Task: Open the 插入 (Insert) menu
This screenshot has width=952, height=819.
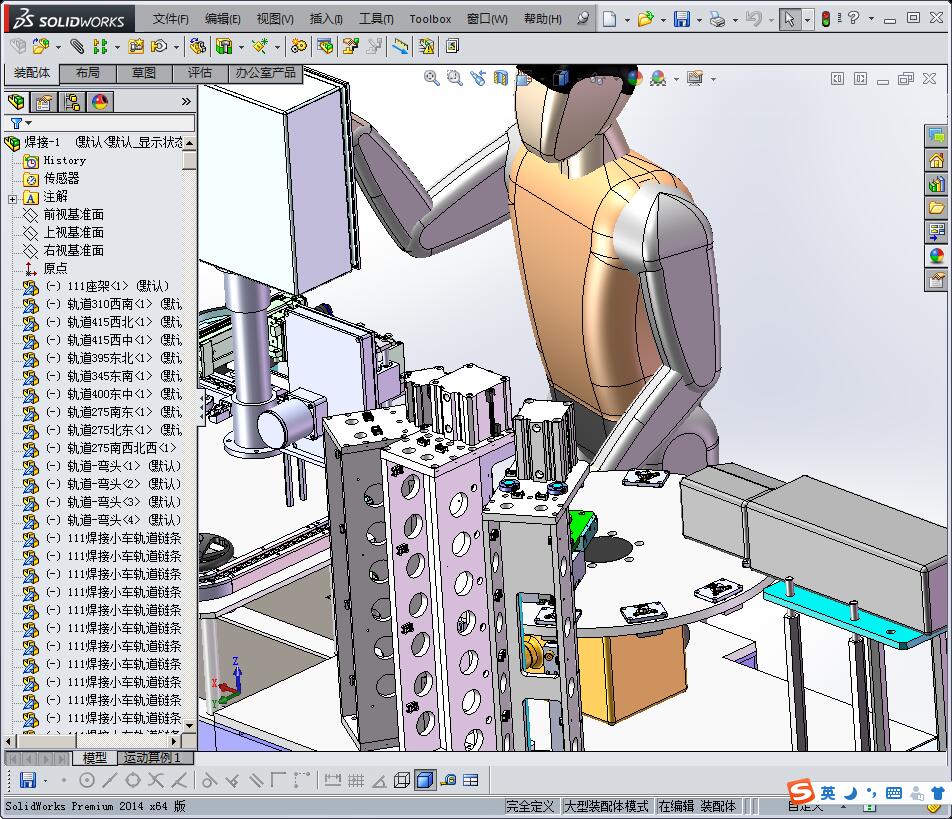Action: pos(326,19)
